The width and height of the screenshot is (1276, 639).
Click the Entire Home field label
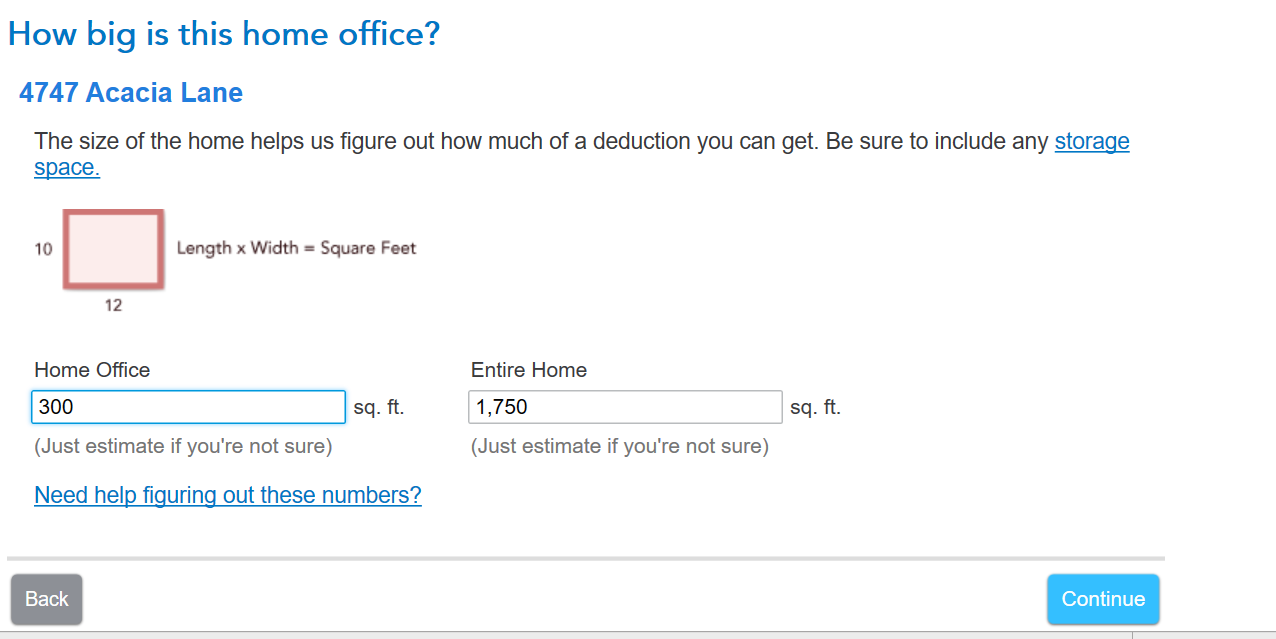529,370
